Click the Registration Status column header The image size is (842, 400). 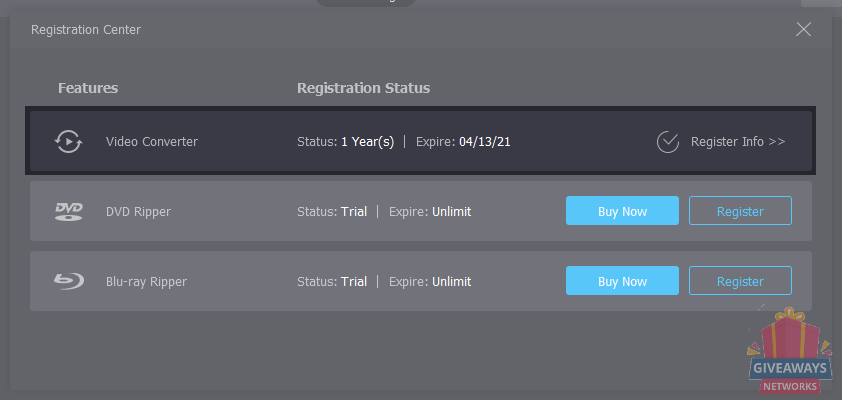[x=364, y=88]
